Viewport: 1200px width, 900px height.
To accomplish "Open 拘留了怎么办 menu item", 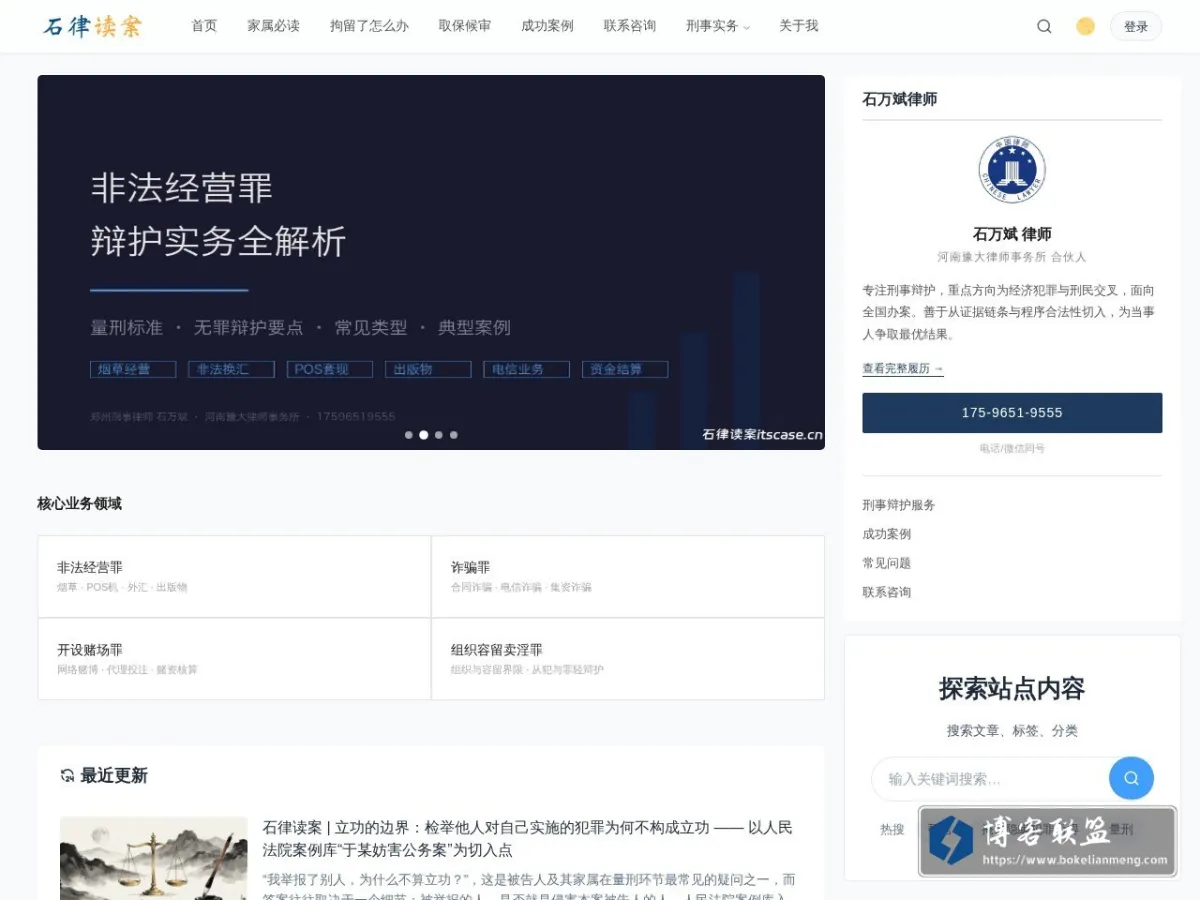I will 369,26.
